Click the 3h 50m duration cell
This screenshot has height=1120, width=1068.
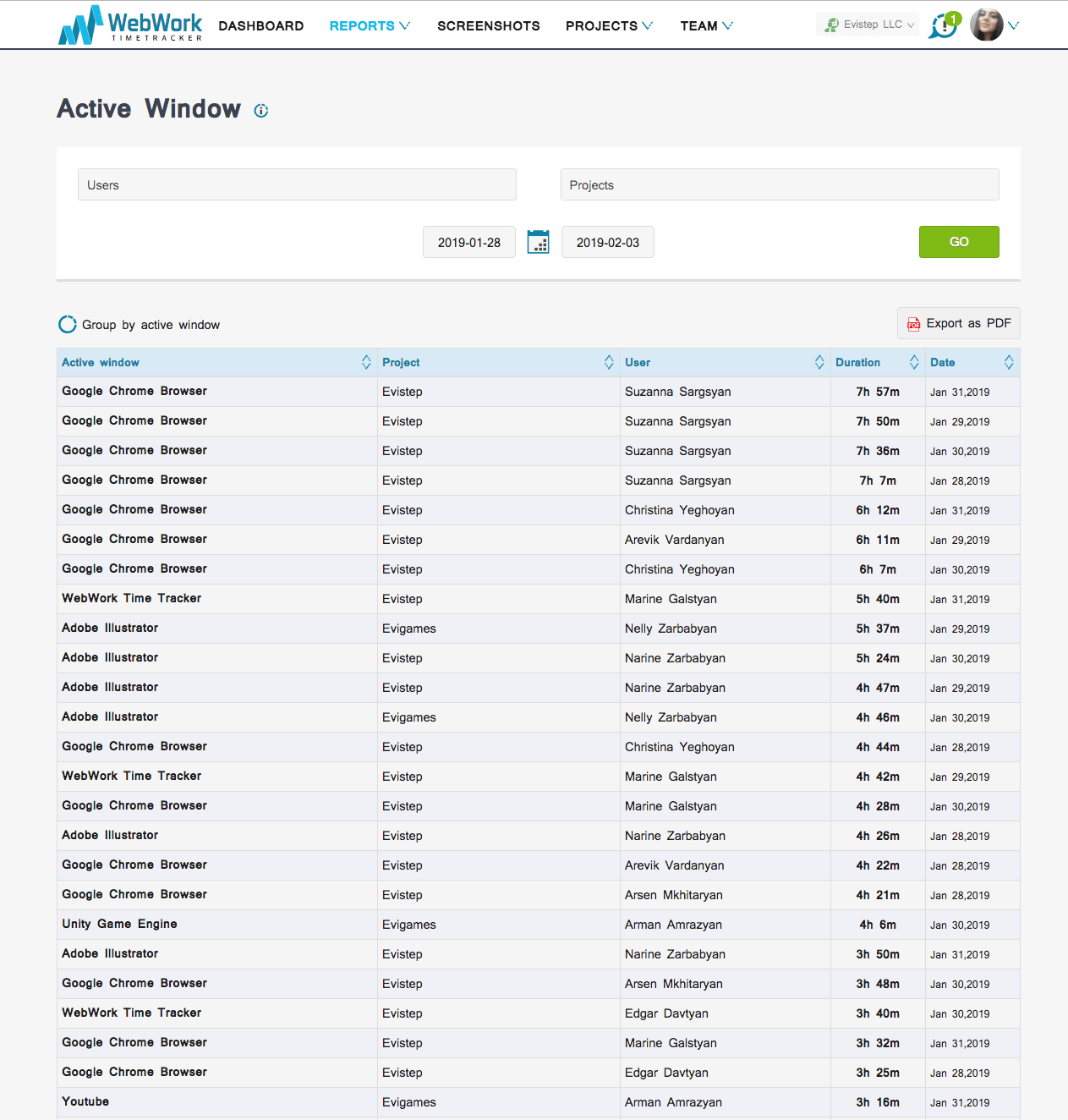click(878, 954)
